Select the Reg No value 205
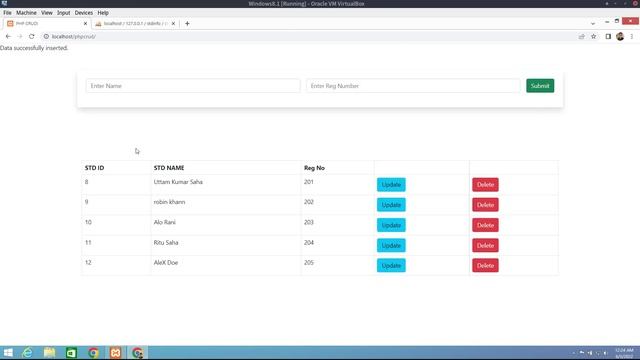This screenshot has height=360, width=640. (309, 262)
